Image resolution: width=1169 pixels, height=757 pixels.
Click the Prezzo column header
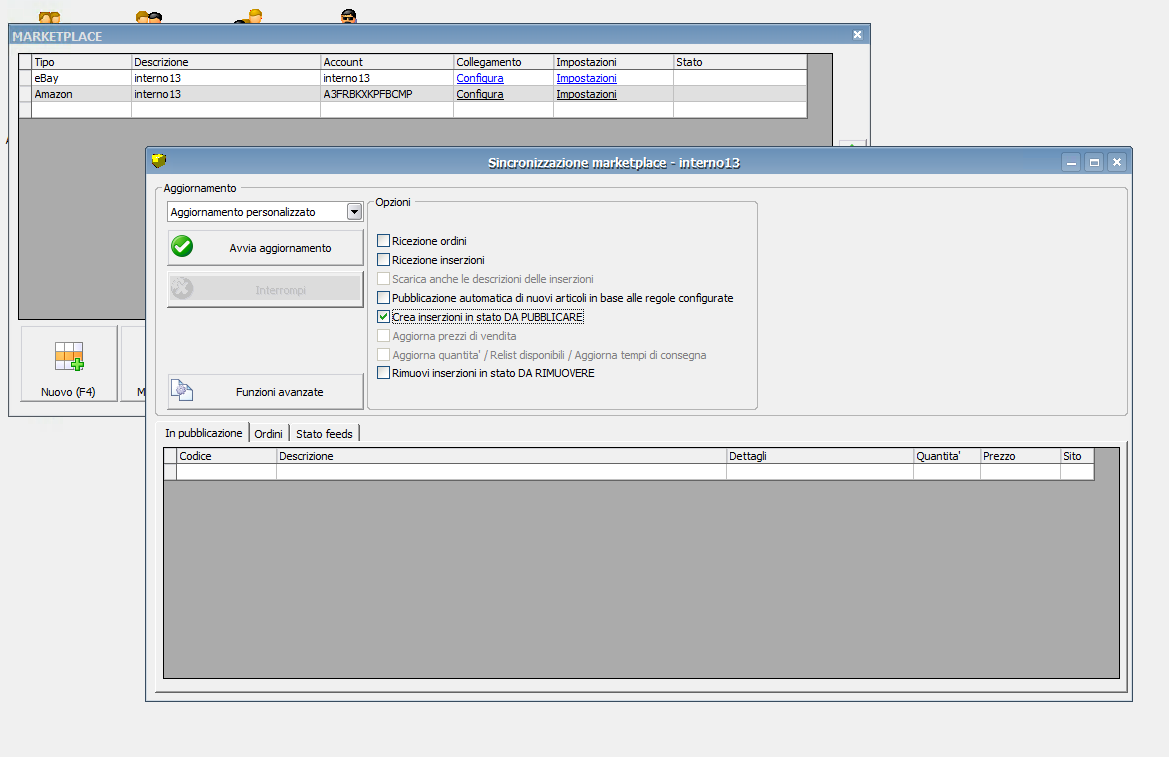click(x=1021, y=456)
